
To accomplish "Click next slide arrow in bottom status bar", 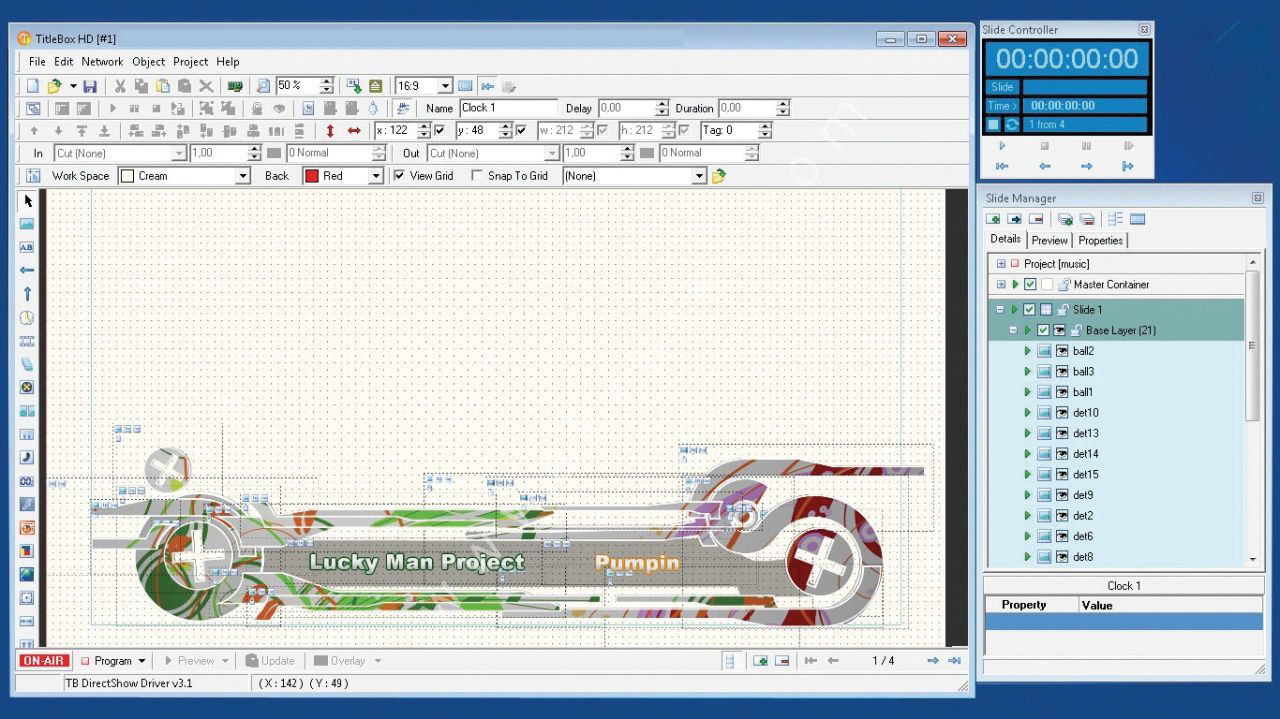I will [932, 661].
